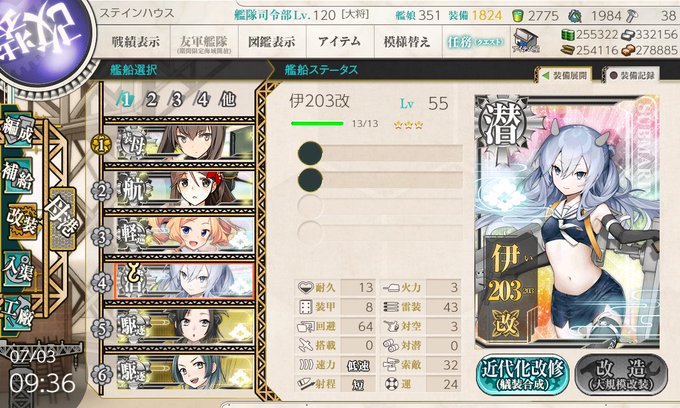
Task: Click the 装備記録 equipment record toggle
Action: pyautogui.click(x=631, y=75)
